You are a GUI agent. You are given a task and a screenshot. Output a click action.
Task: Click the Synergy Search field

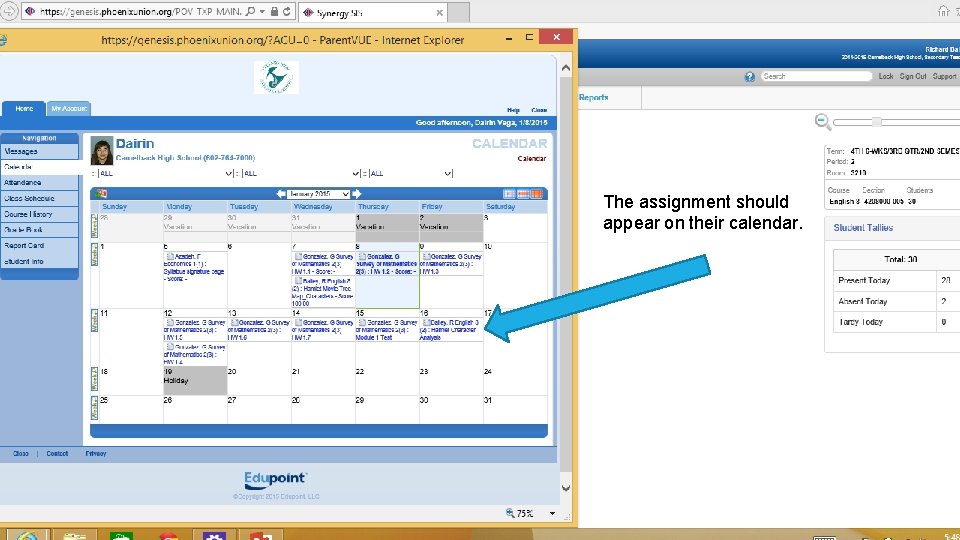(x=816, y=77)
